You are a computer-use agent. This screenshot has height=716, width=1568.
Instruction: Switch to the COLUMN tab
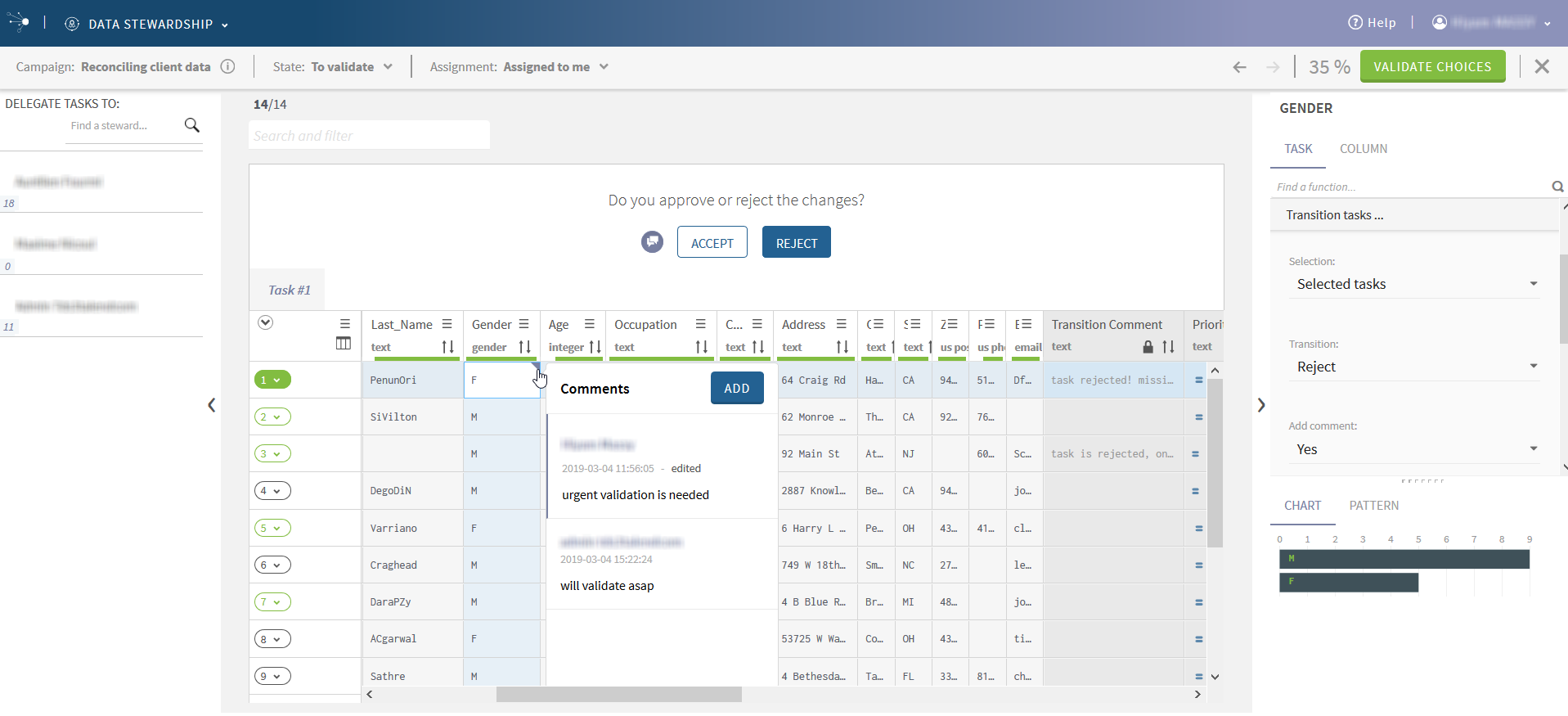[1363, 149]
